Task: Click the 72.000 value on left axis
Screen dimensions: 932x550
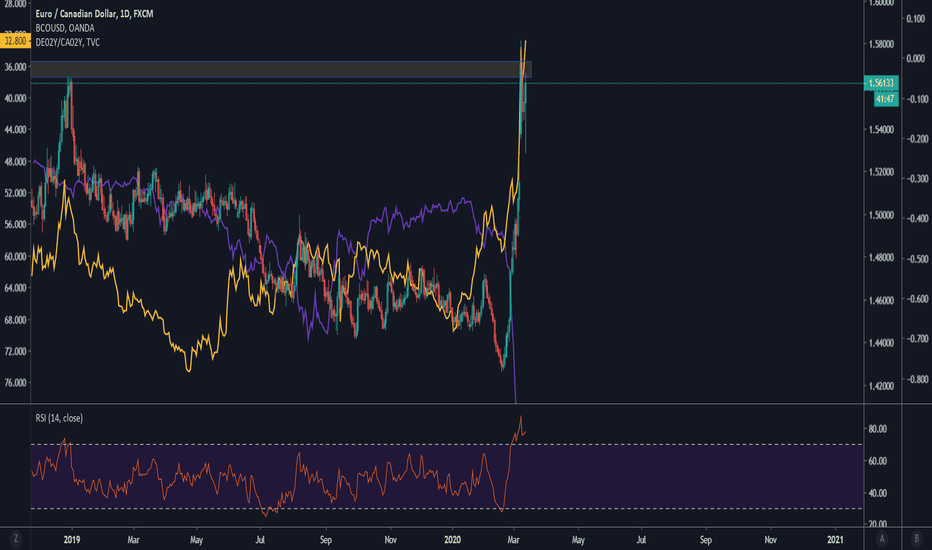Action: pos(15,351)
